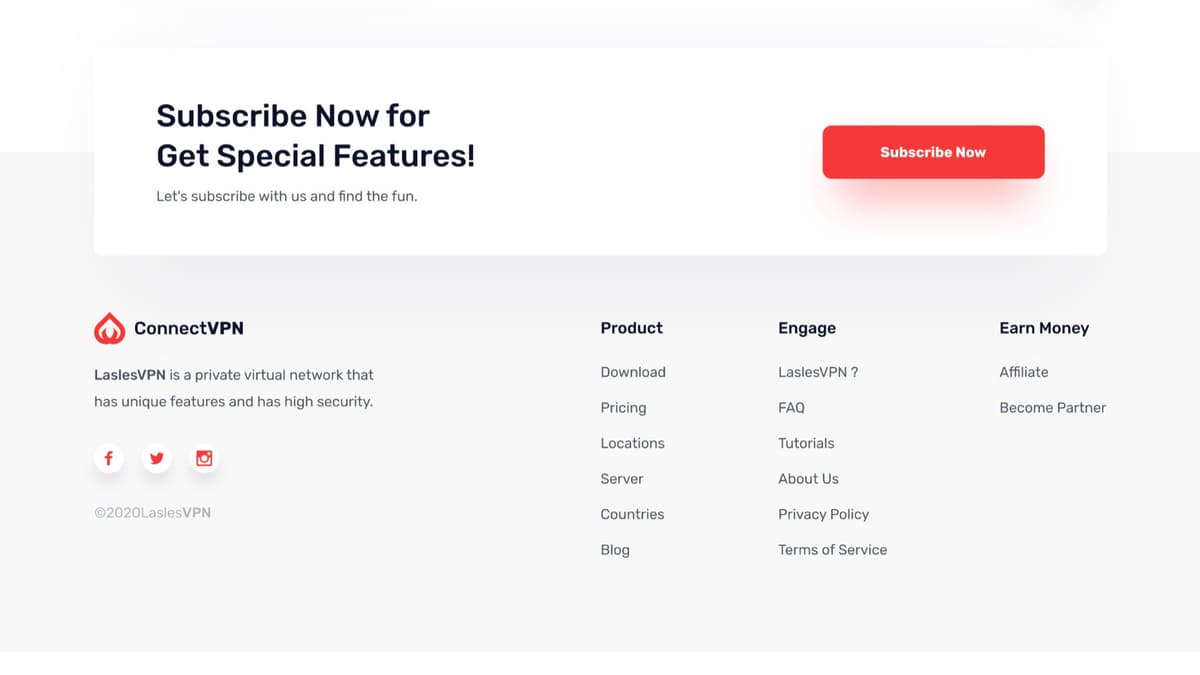The width and height of the screenshot is (1200, 675).
Task: Open the FAQ link
Action: (791, 408)
